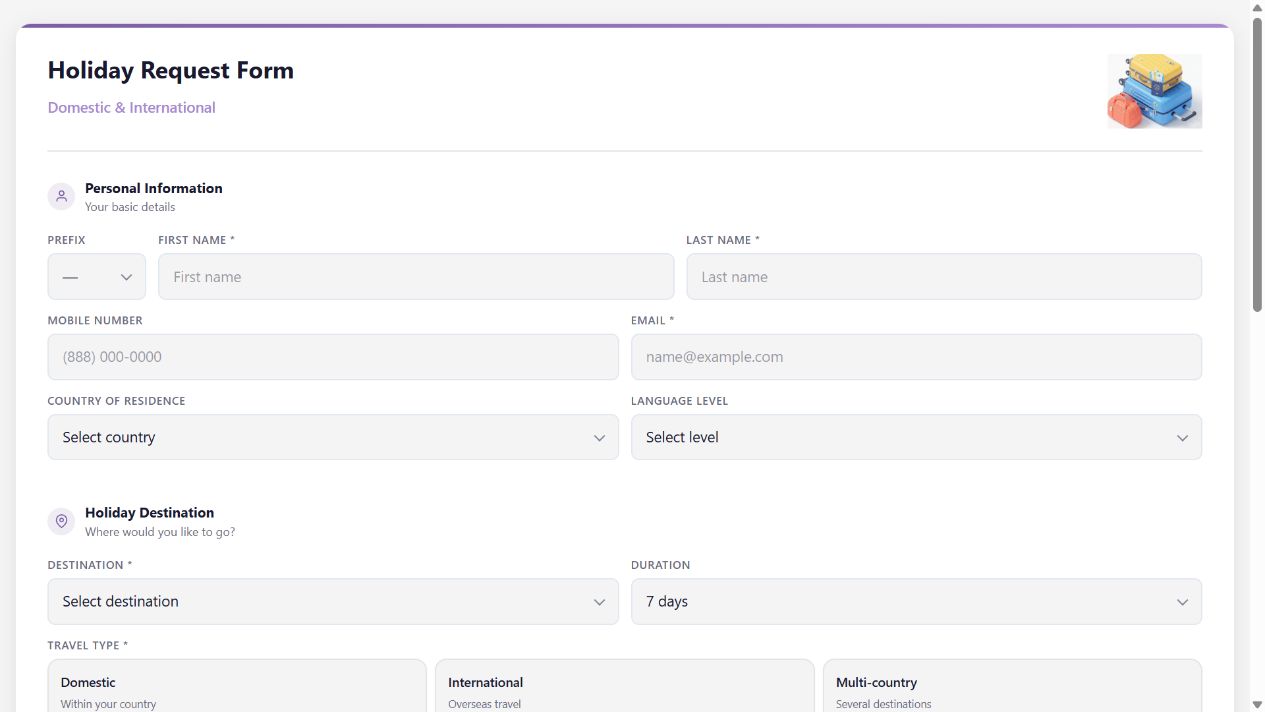
Task: Focus the Email input field
Action: [916, 357]
